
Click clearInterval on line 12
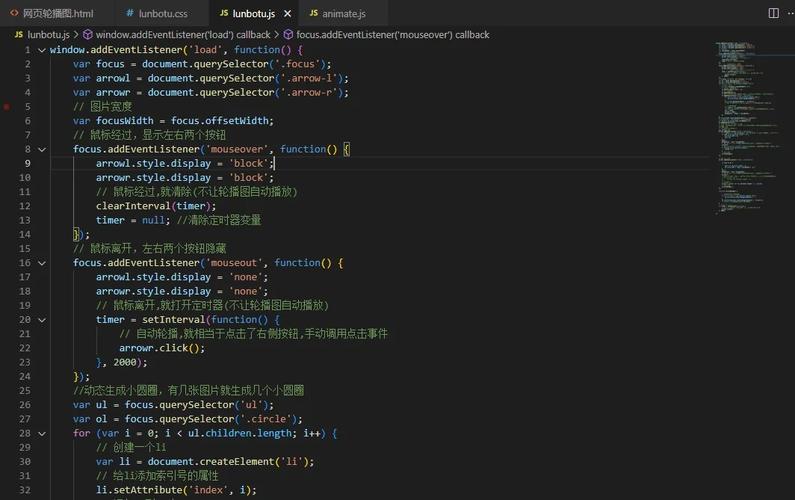pyautogui.click(x=132, y=206)
